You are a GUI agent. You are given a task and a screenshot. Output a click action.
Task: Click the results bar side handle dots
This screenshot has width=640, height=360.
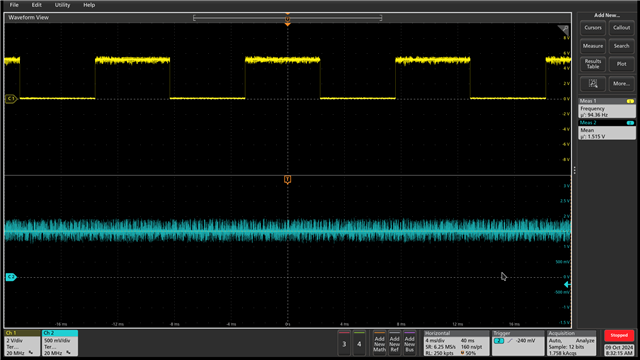pos(574,170)
